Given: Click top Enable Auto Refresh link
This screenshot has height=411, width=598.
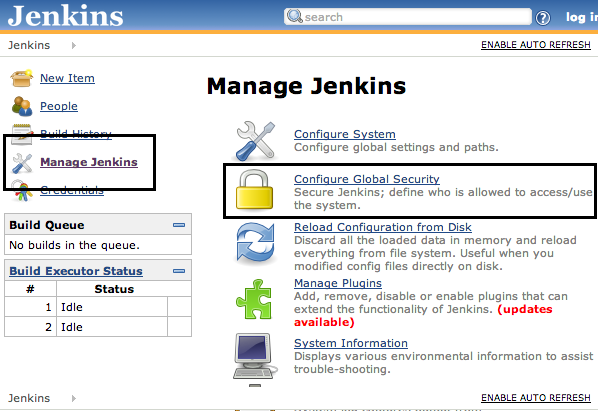Looking at the screenshot, I should 535,45.
